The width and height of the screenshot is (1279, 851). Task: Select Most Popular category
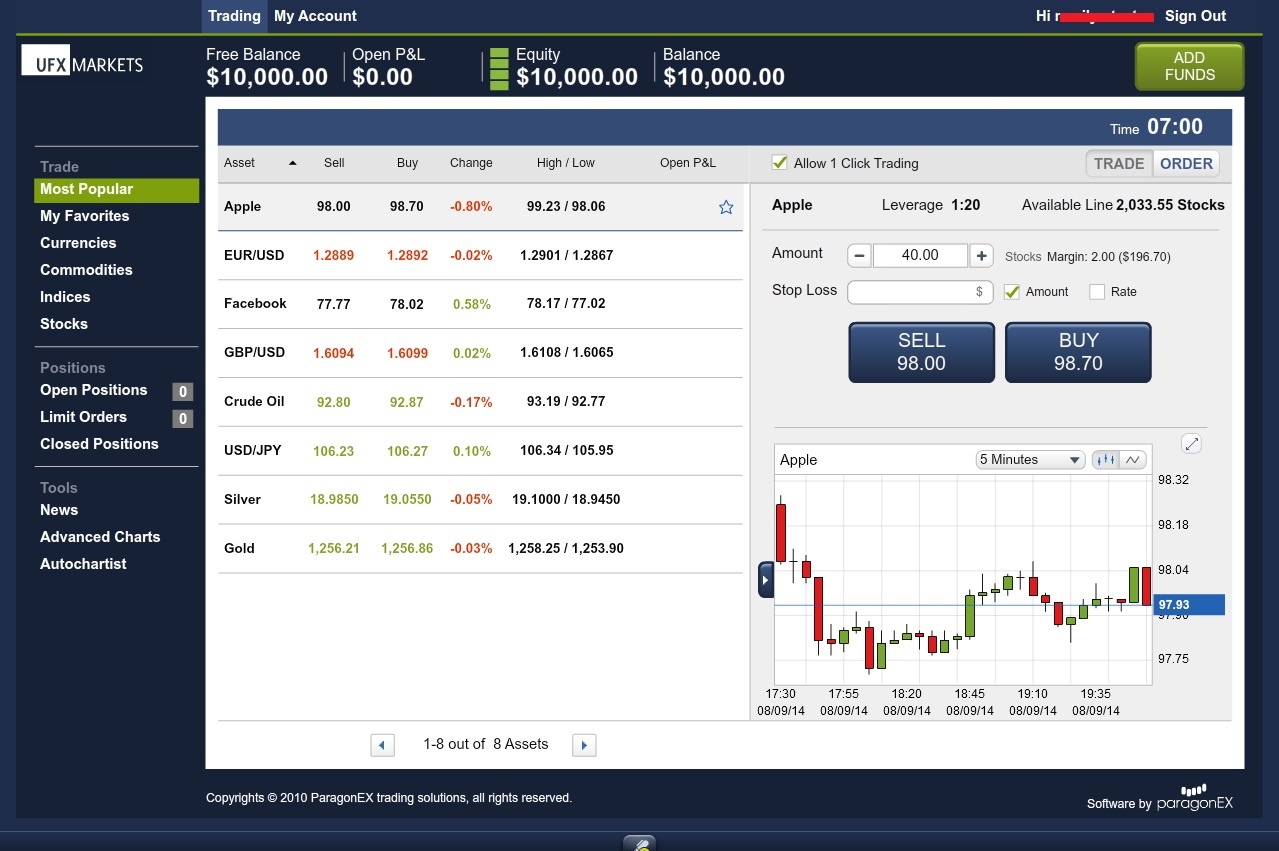point(116,190)
